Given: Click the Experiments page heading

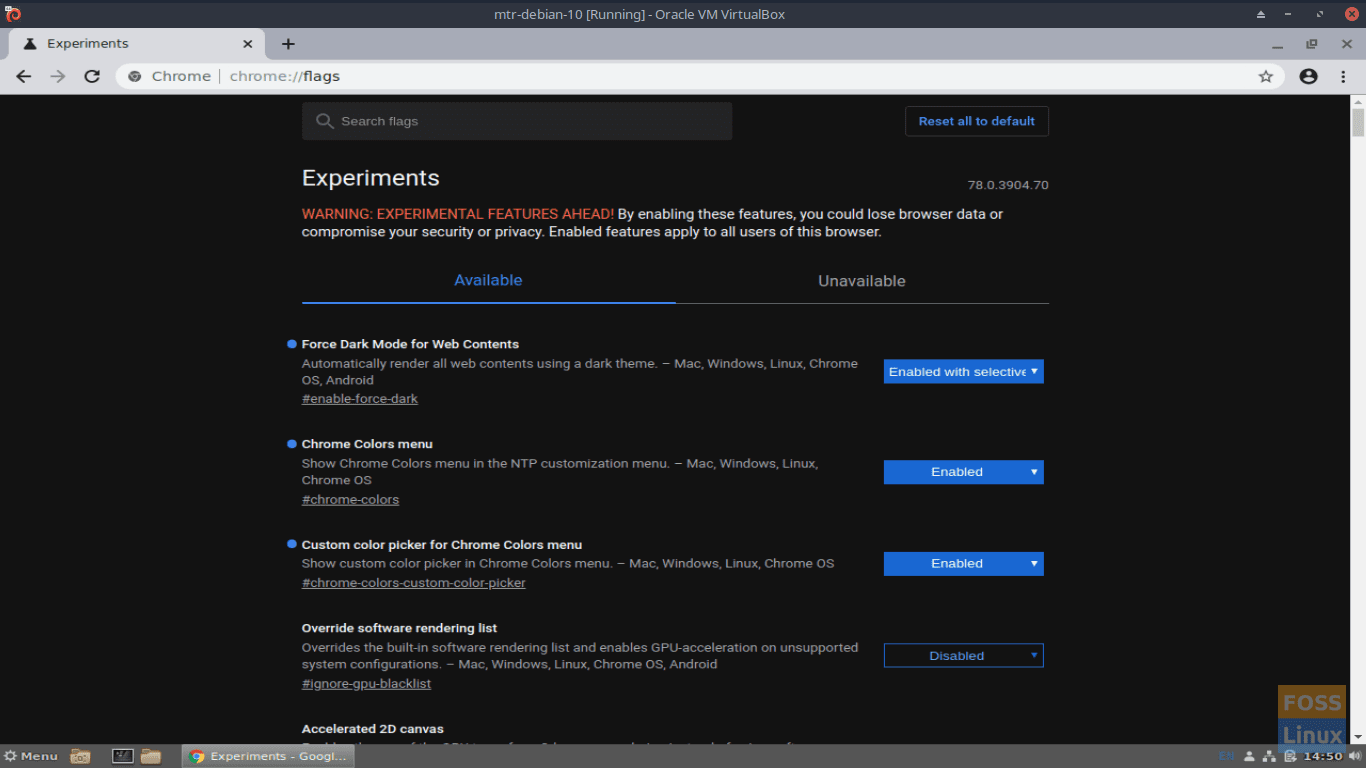Looking at the screenshot, I should [371, 178].
